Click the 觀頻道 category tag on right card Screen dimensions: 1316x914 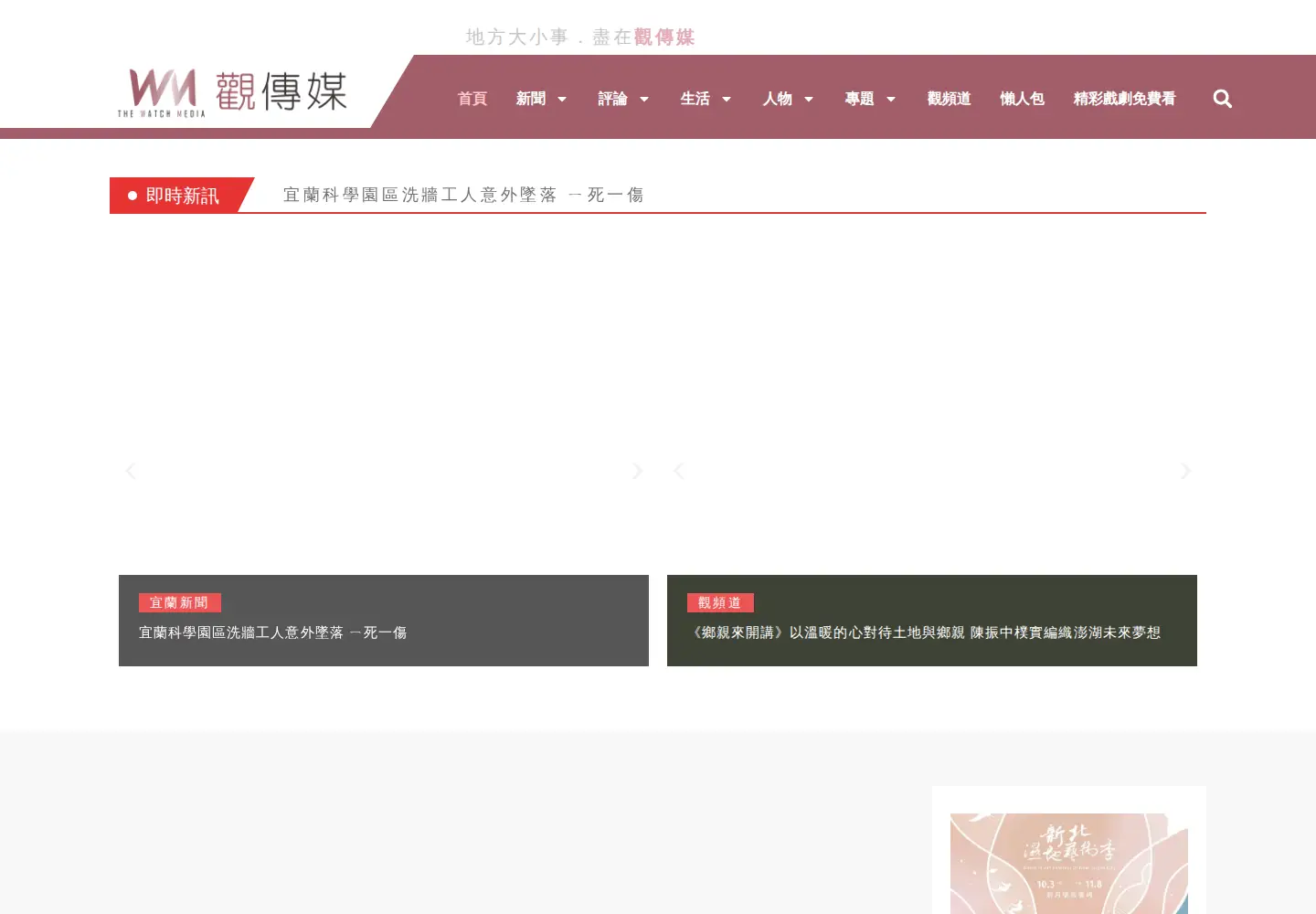click(x=720, y=602)
